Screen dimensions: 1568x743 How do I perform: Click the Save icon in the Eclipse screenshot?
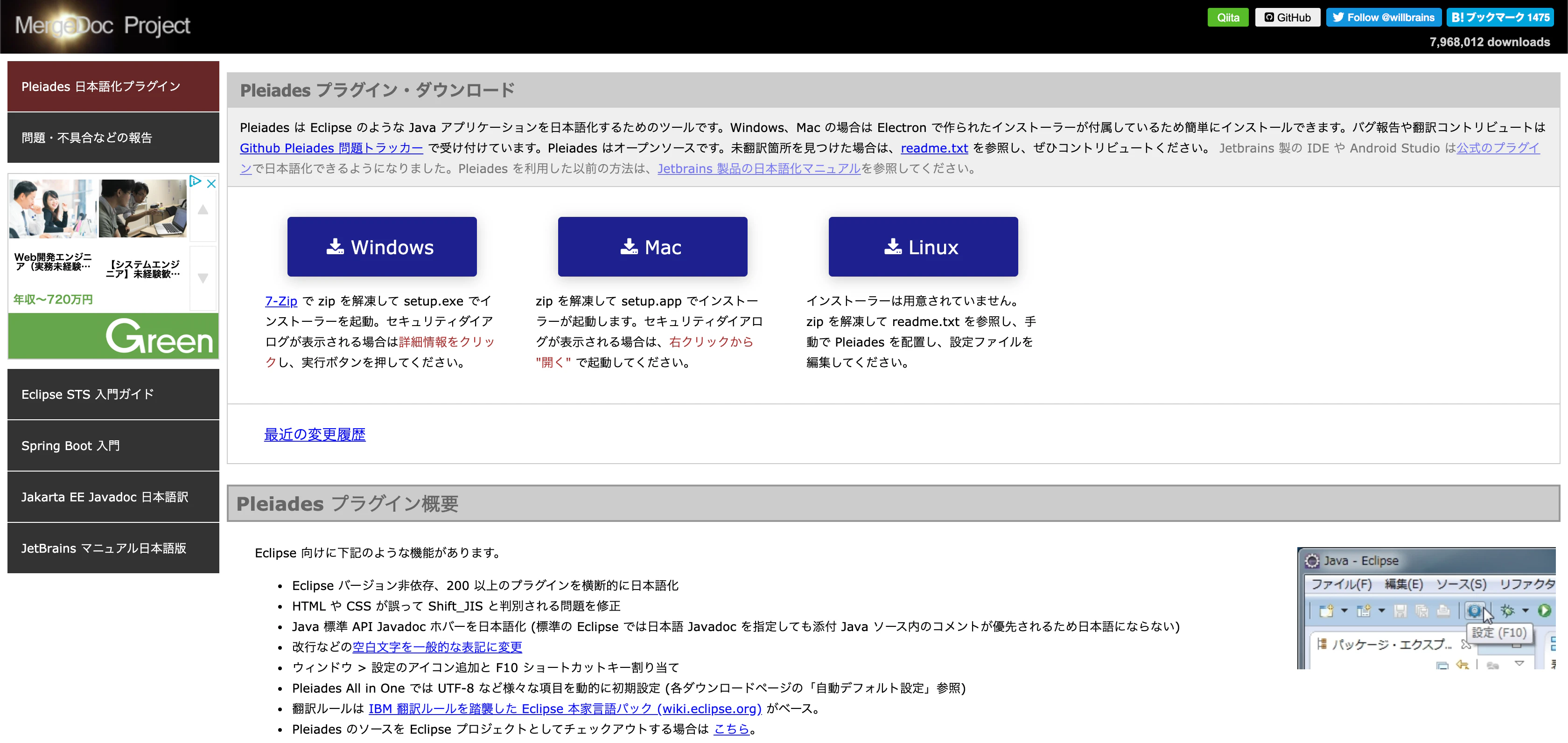tap(1400, 611)
